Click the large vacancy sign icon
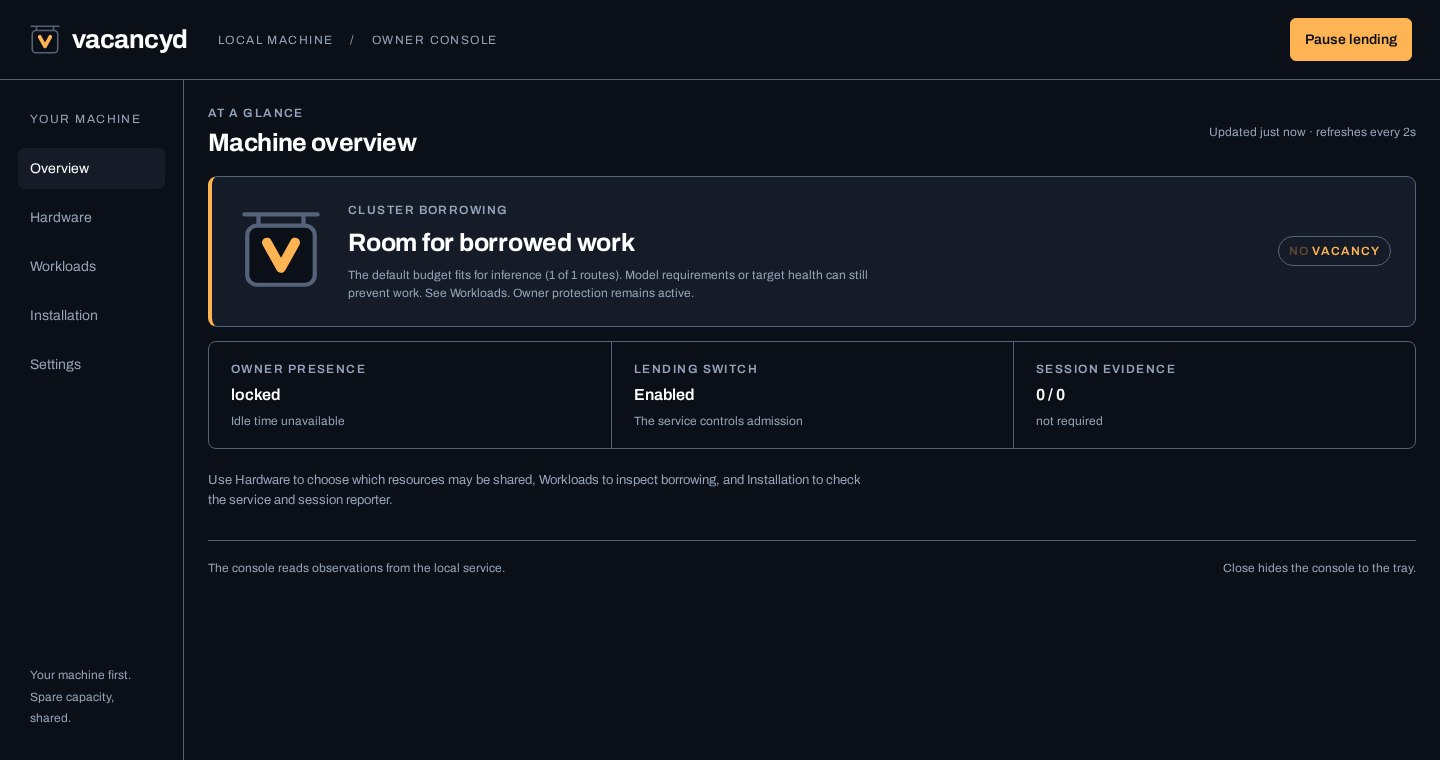 coord(281,249)
